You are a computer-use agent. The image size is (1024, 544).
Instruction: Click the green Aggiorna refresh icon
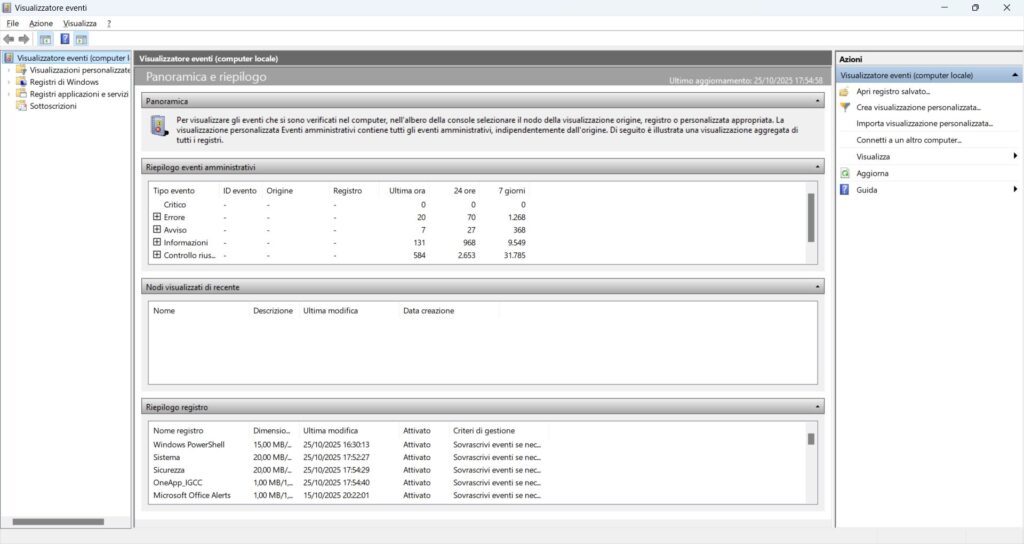click(x=845, y=173)
